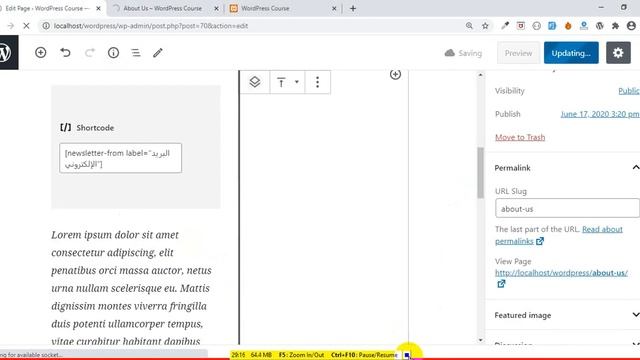The width and height of the screenshot is (640, 360).
Task: Change block type layers icon
Action: [x=255, y=82]
